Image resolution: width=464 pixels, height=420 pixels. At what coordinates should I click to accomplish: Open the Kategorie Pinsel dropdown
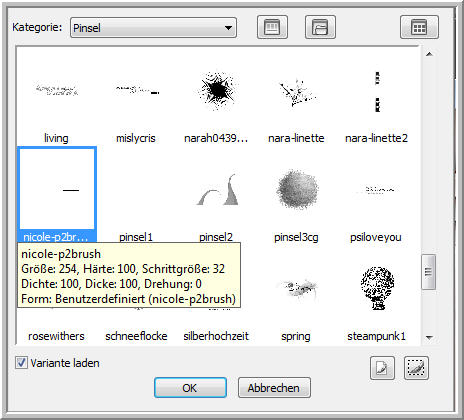(x=153, y=28)
